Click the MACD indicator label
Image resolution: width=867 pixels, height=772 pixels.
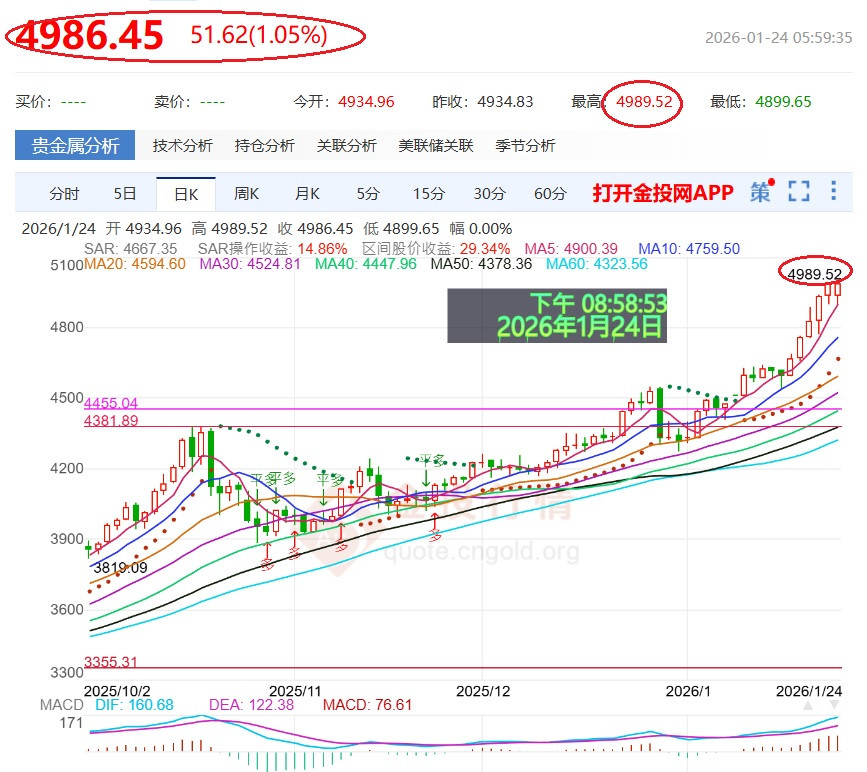(60, 704)
